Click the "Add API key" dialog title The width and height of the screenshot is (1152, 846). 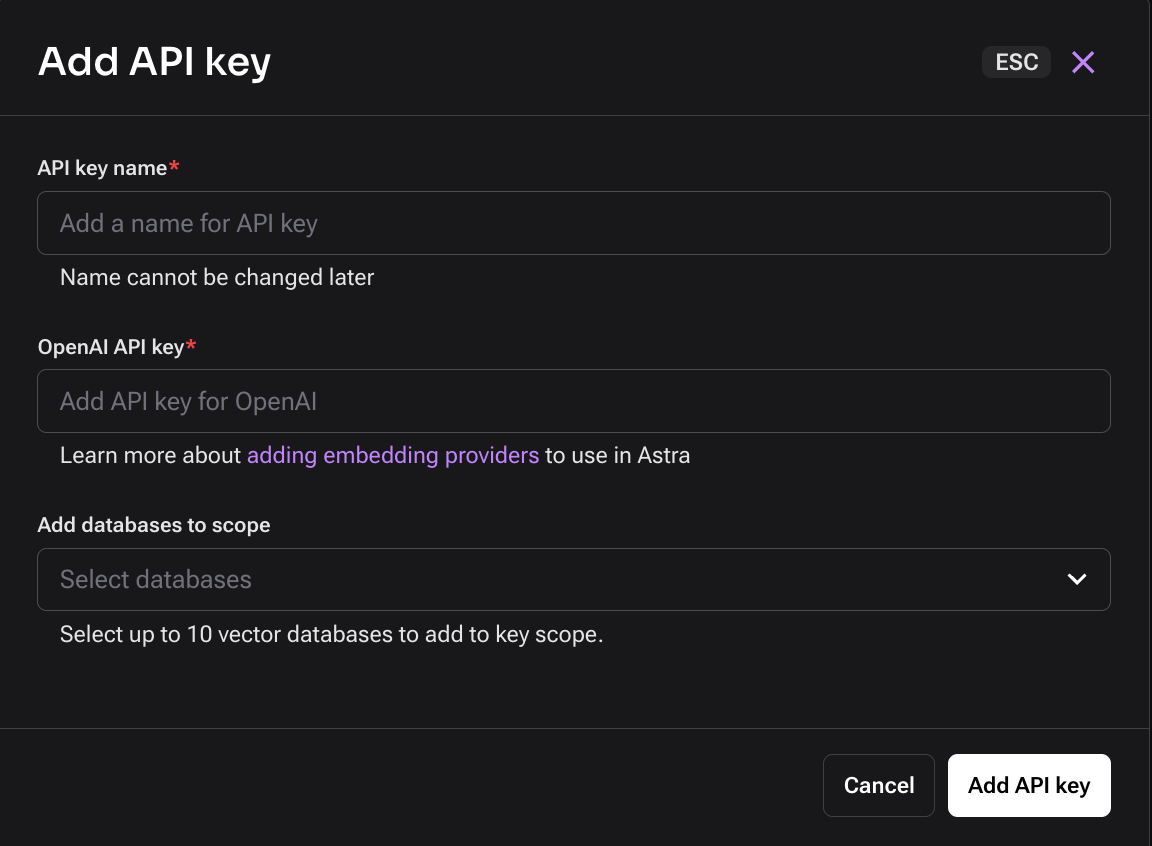[154, 62]
